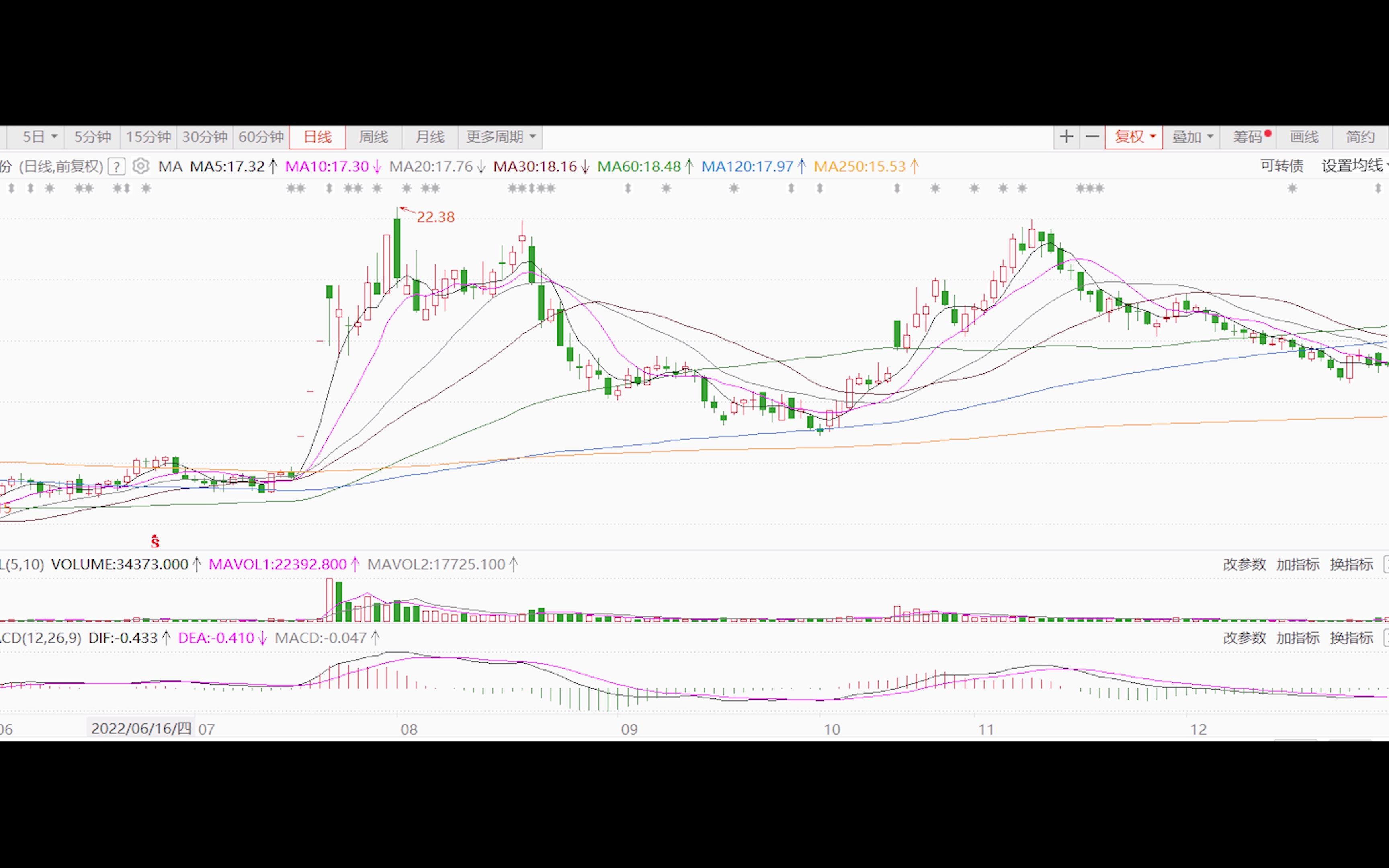Click the 09 month axis label
This screenshot has height=868, width=1389.
[x=629, y=730]
